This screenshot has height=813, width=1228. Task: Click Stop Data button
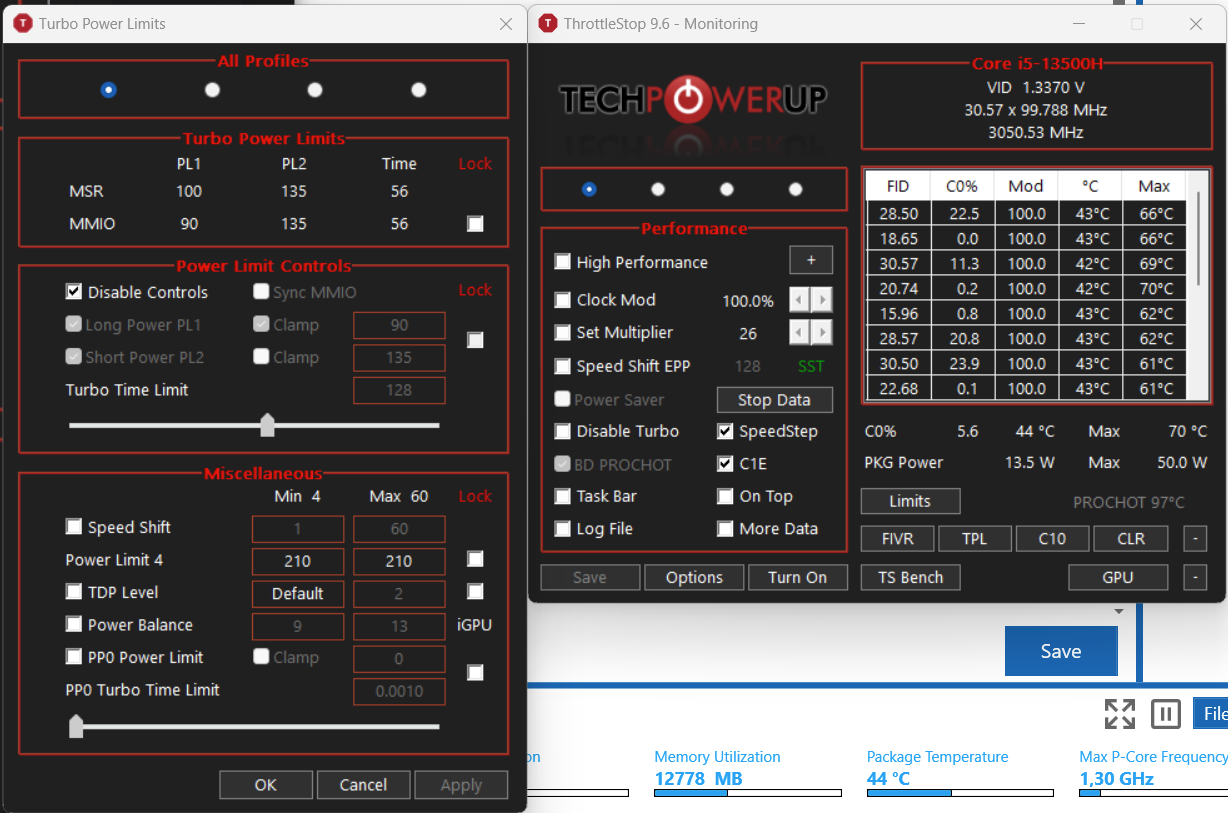point(774,400)
